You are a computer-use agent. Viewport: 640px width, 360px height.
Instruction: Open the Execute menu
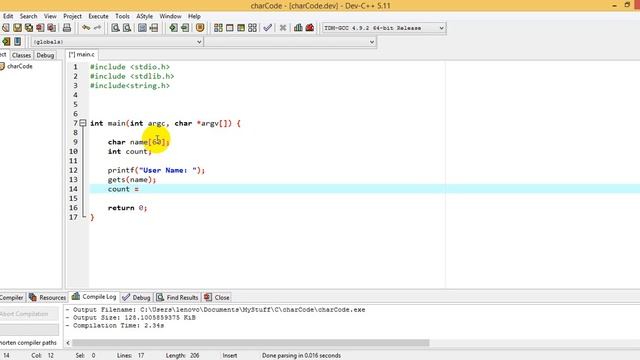click(x=98, y=16)
